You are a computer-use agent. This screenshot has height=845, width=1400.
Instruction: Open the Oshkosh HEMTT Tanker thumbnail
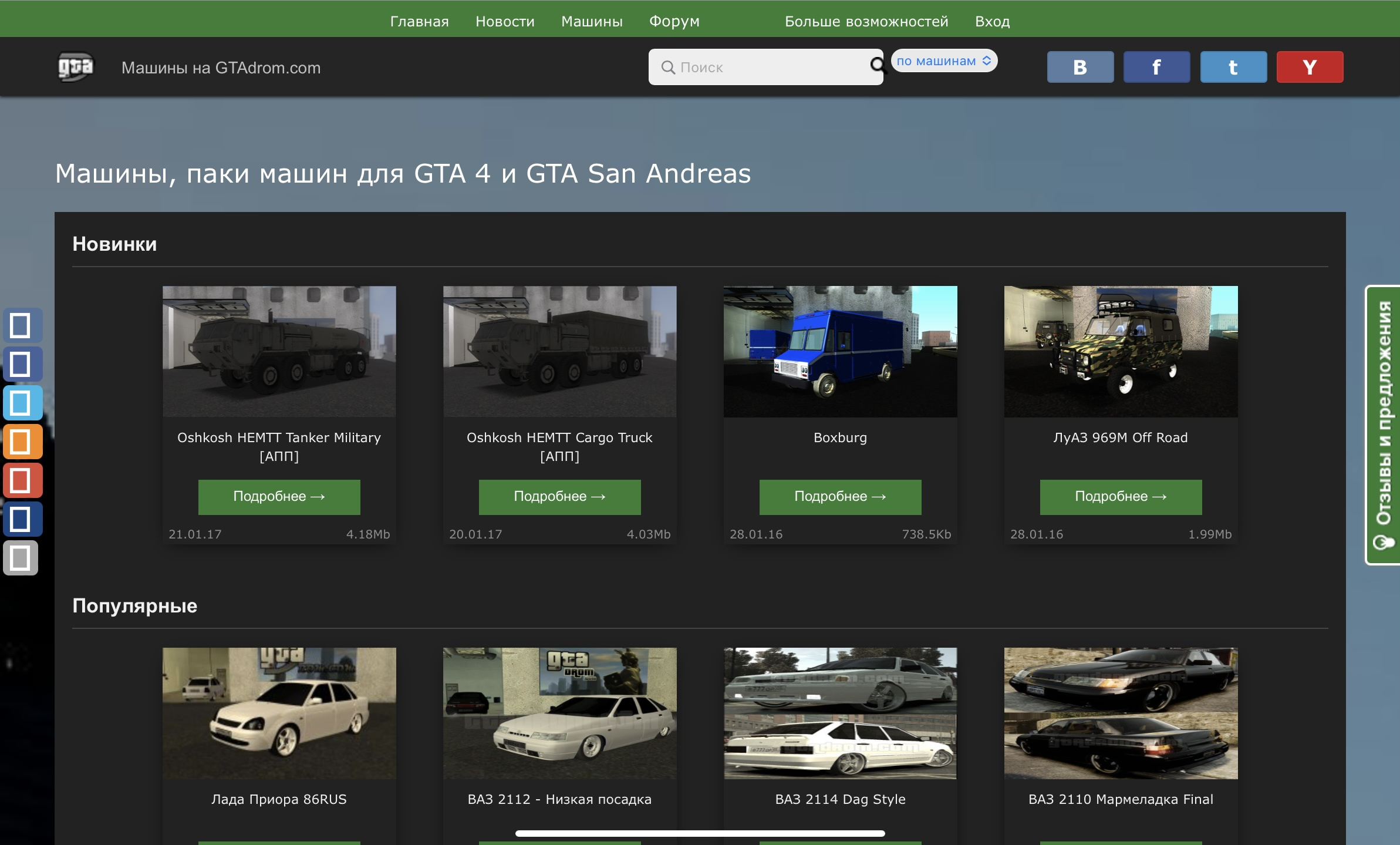click(279, 351)
